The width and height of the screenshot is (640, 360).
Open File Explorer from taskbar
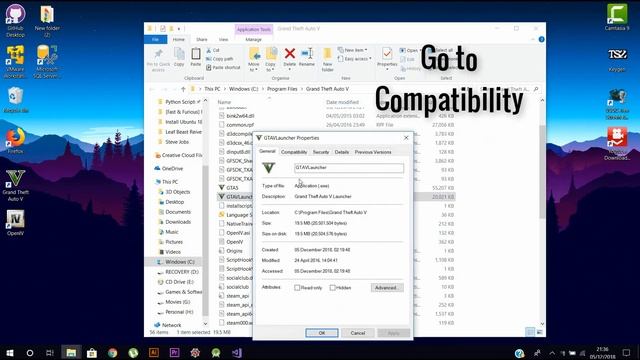coord(71,353)
